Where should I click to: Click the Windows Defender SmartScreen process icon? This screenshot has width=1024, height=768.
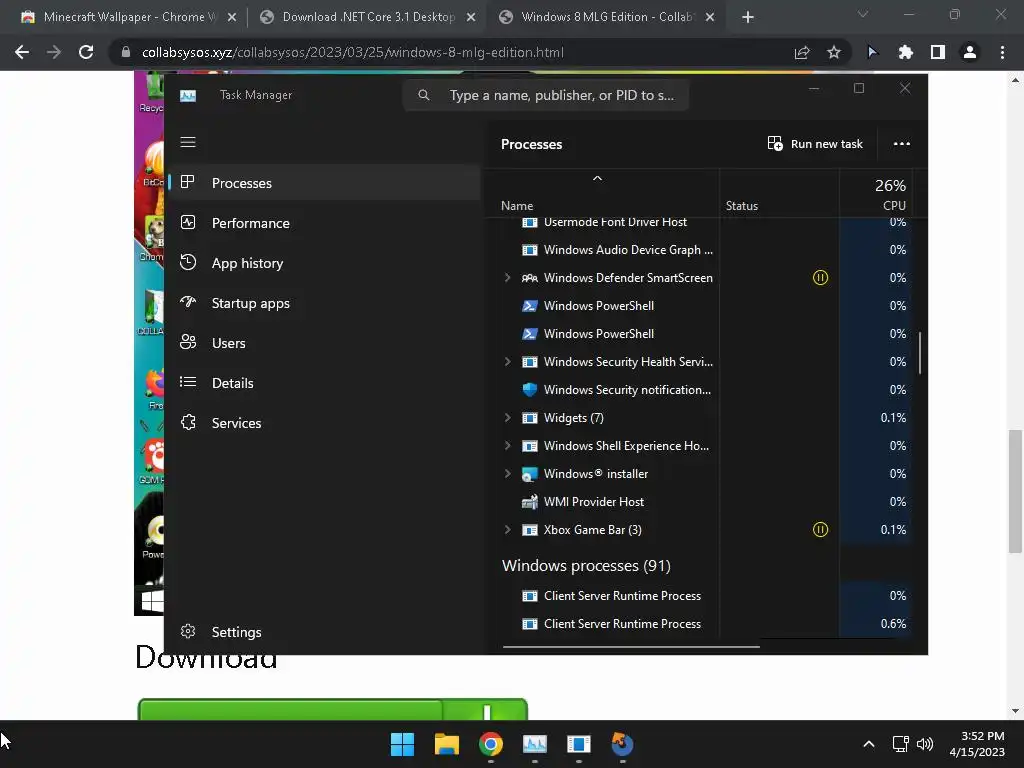click(530, 278)
